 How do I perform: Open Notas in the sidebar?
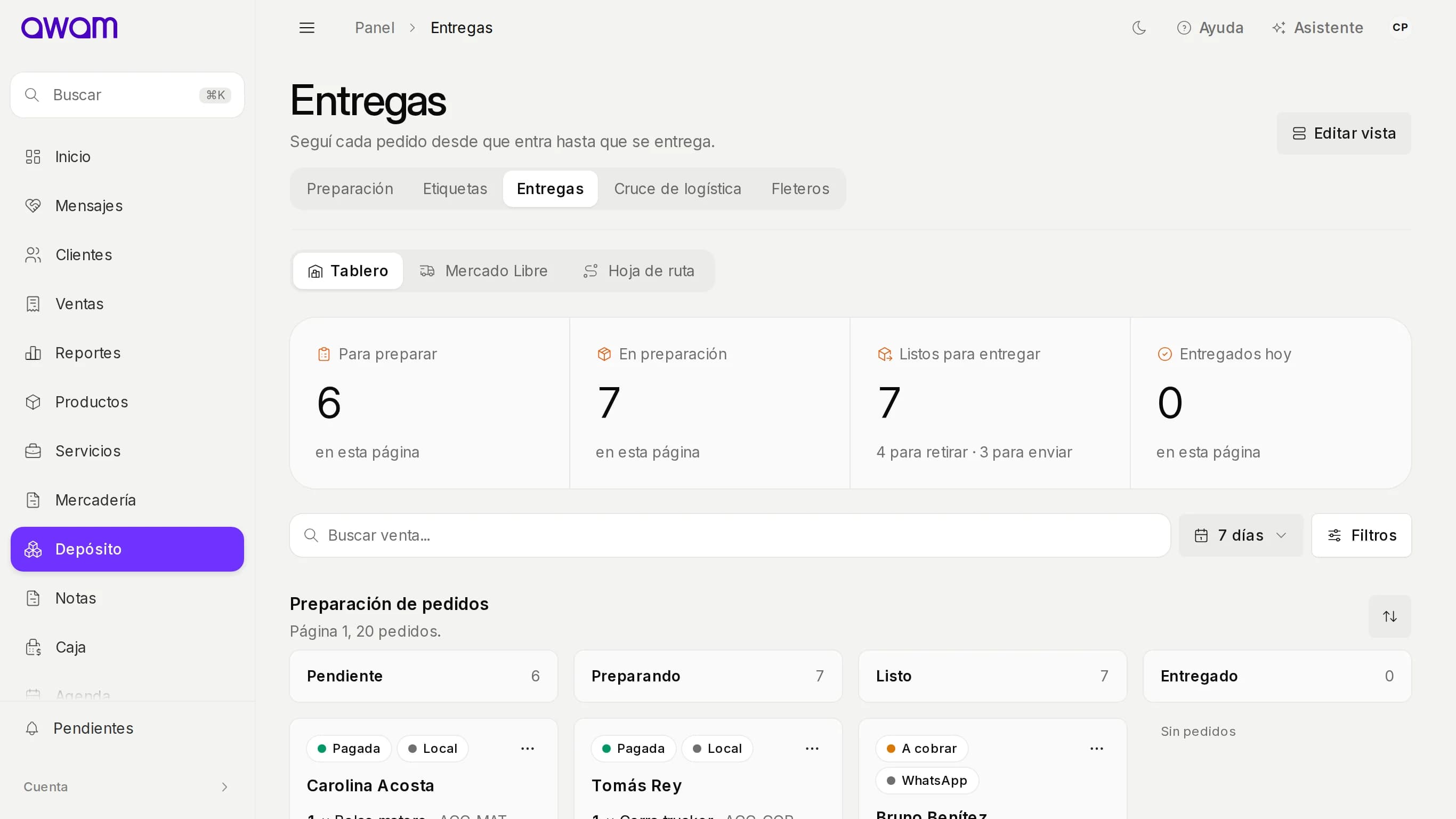pyautogui.click(x=127, y=598)
